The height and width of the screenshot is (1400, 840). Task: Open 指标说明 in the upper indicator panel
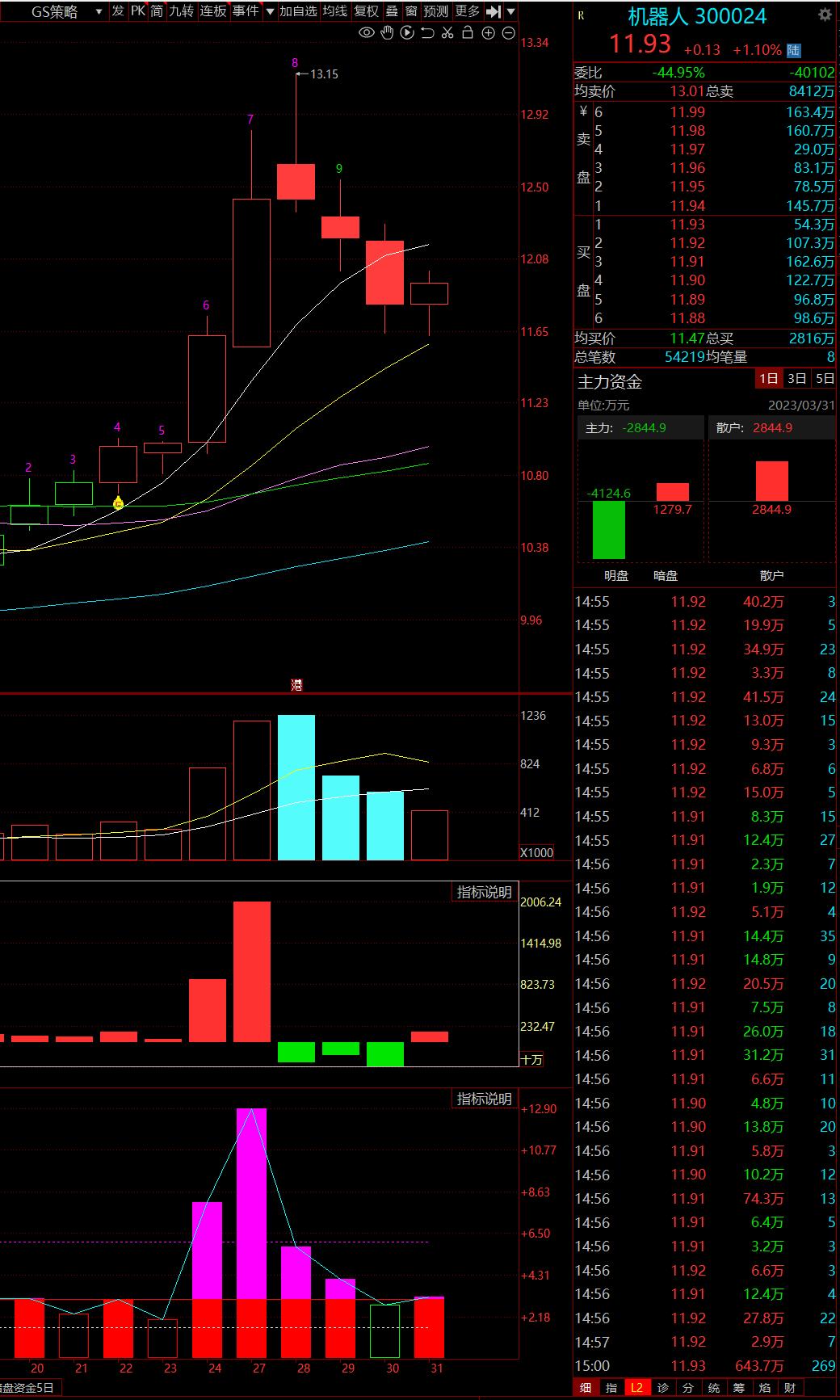(x=484, y=892)
